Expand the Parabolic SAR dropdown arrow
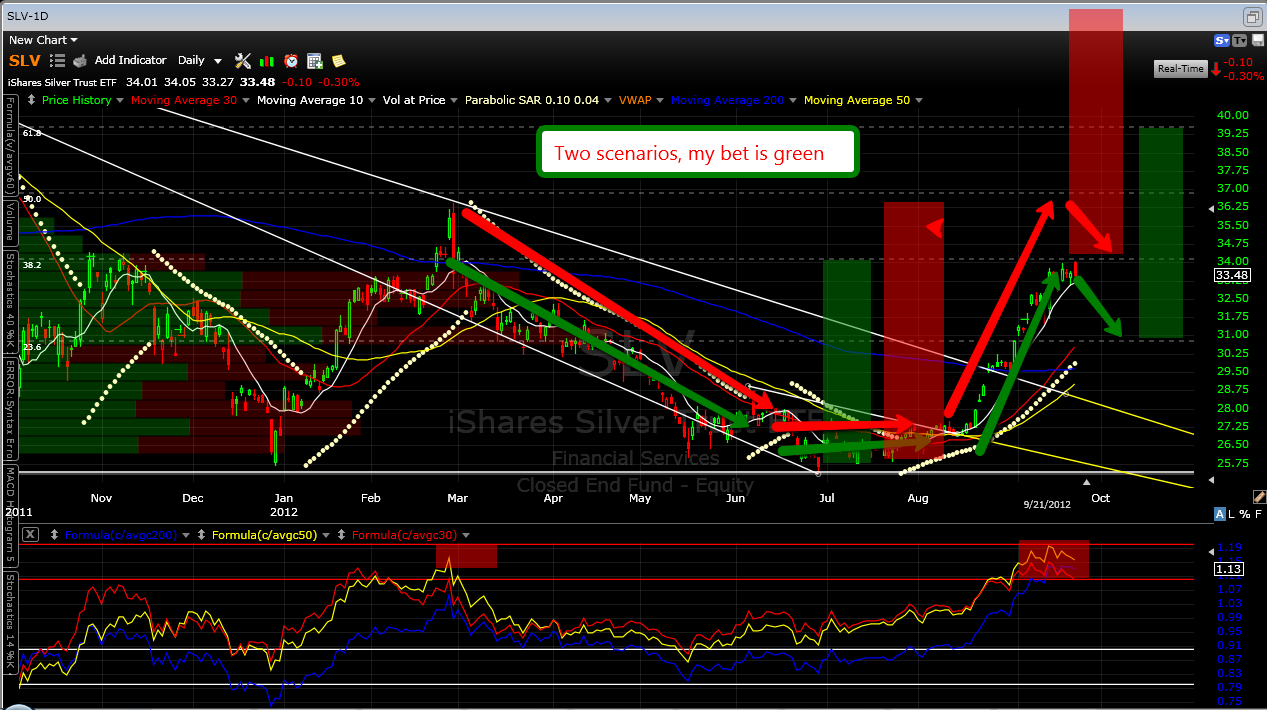Viewport: 1267px width, 710px height. pos(607,100)
